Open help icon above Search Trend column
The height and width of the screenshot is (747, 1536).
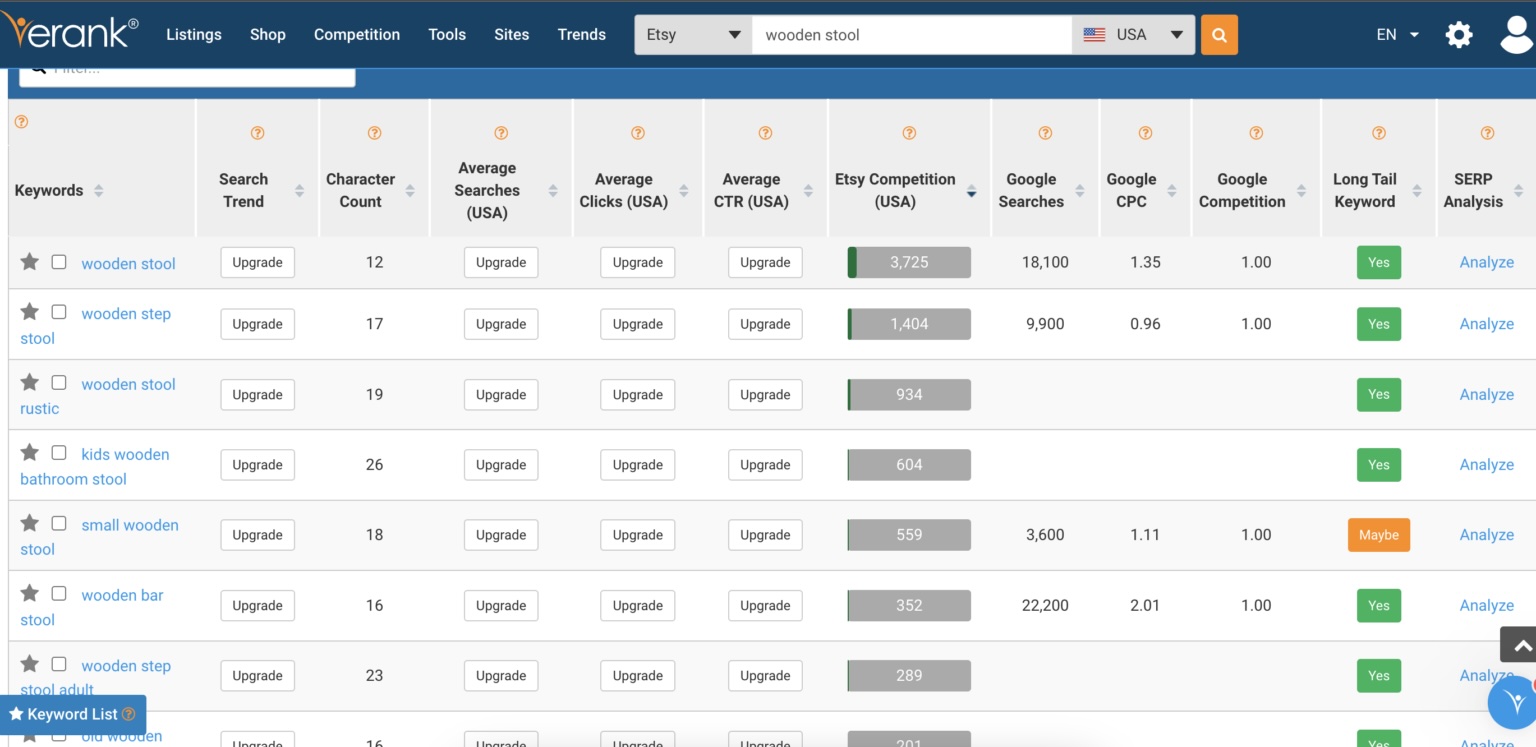[x=257, y=133]
